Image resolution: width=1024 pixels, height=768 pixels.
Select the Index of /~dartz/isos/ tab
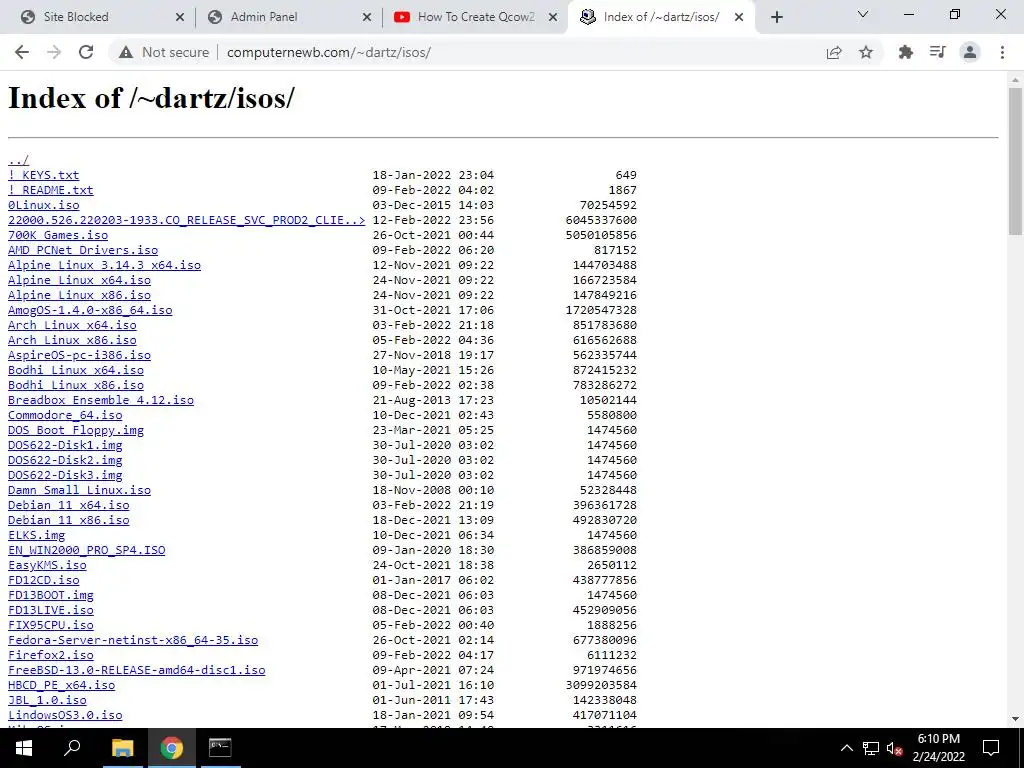[x=661, y=17]
